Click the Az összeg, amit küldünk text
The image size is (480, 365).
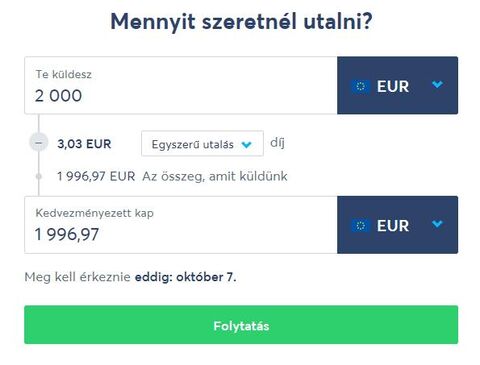pyautogui.click(x=215, y=176)
